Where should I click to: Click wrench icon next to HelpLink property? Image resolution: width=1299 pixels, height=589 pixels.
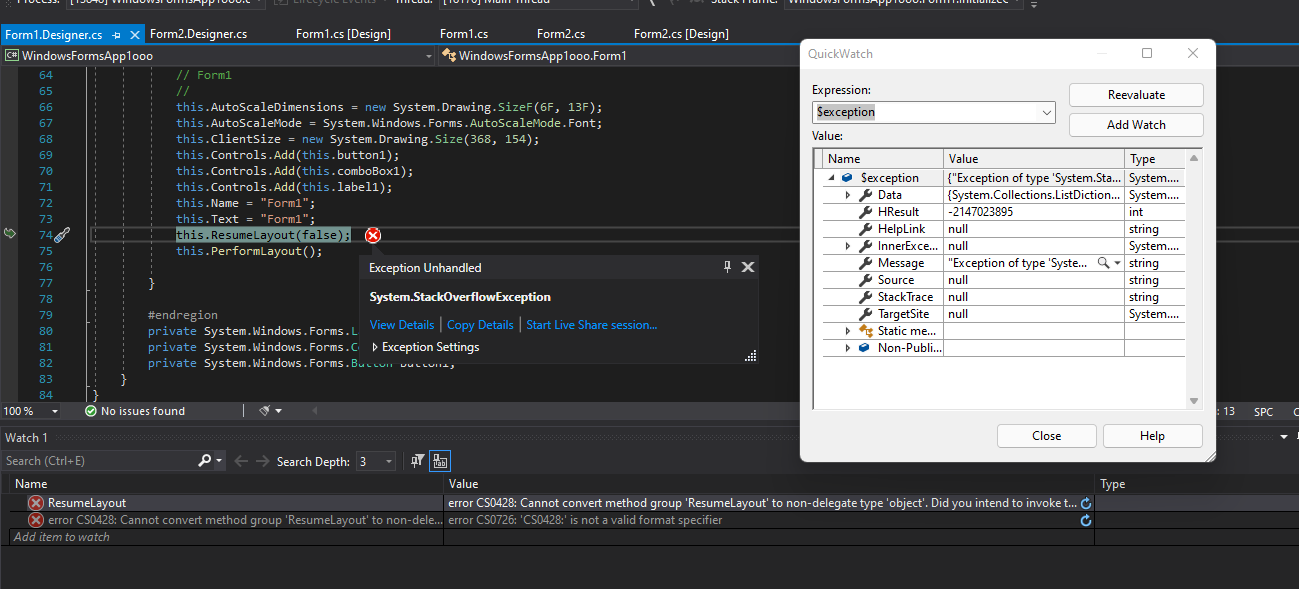point(866,229)
